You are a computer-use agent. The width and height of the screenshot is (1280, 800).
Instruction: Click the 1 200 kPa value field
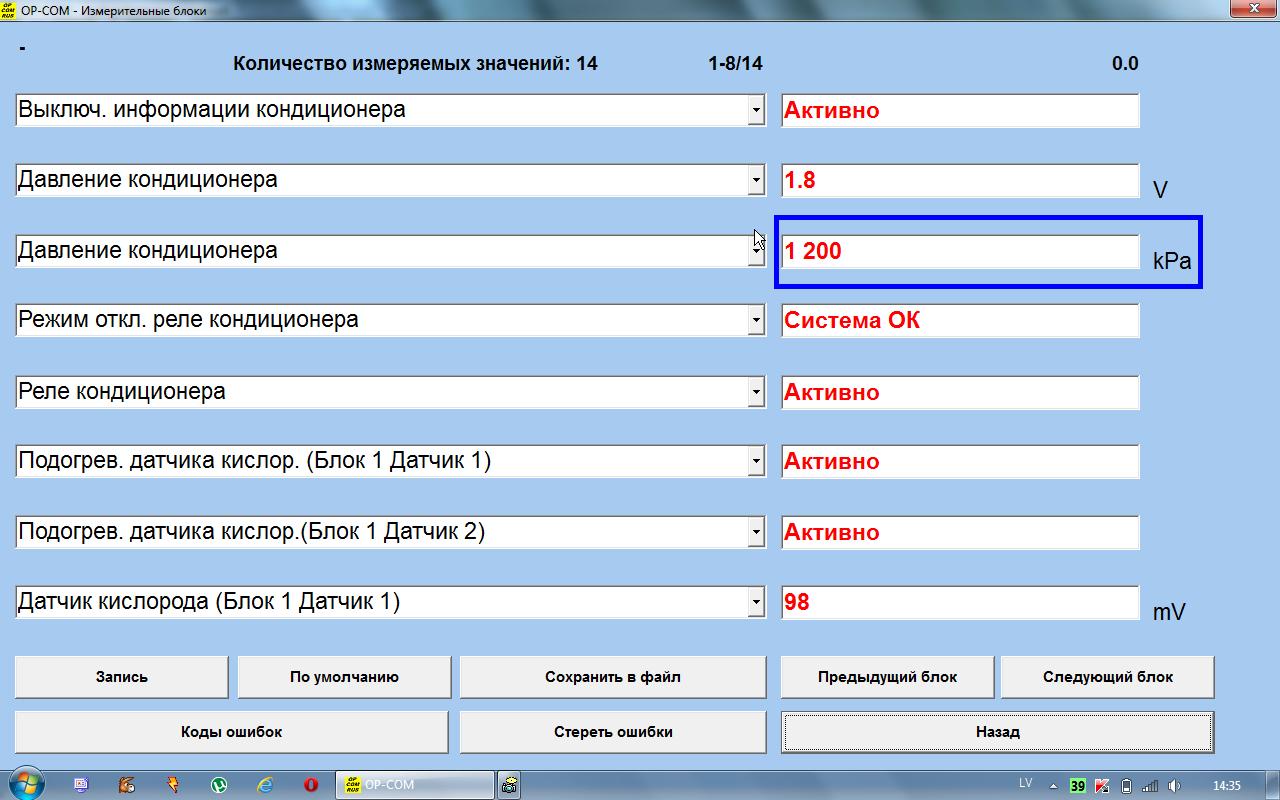pyautogui.click(x=959, y=251)
